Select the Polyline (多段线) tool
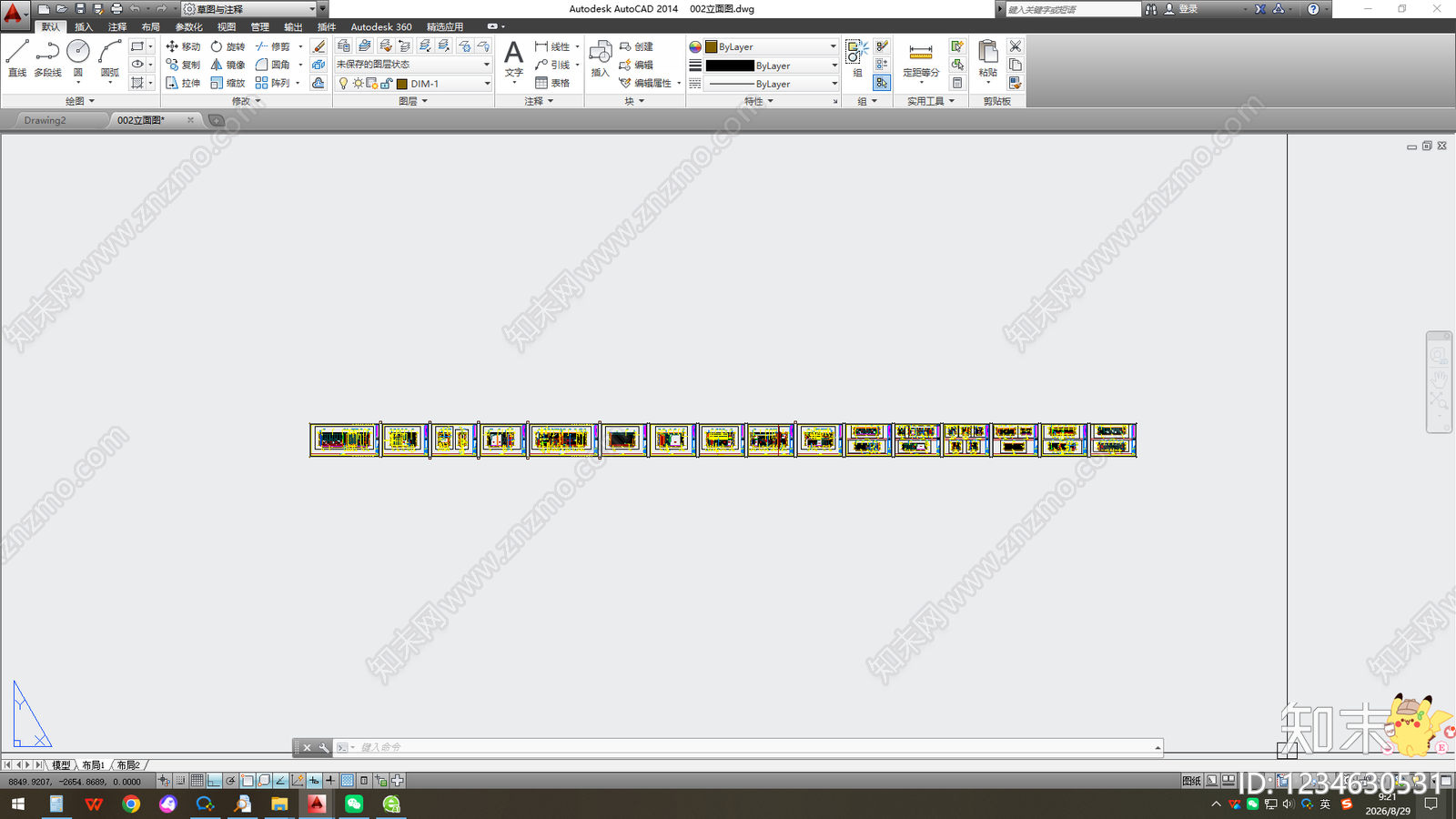This screenshot has width=1456, height=819. (47, 58)
